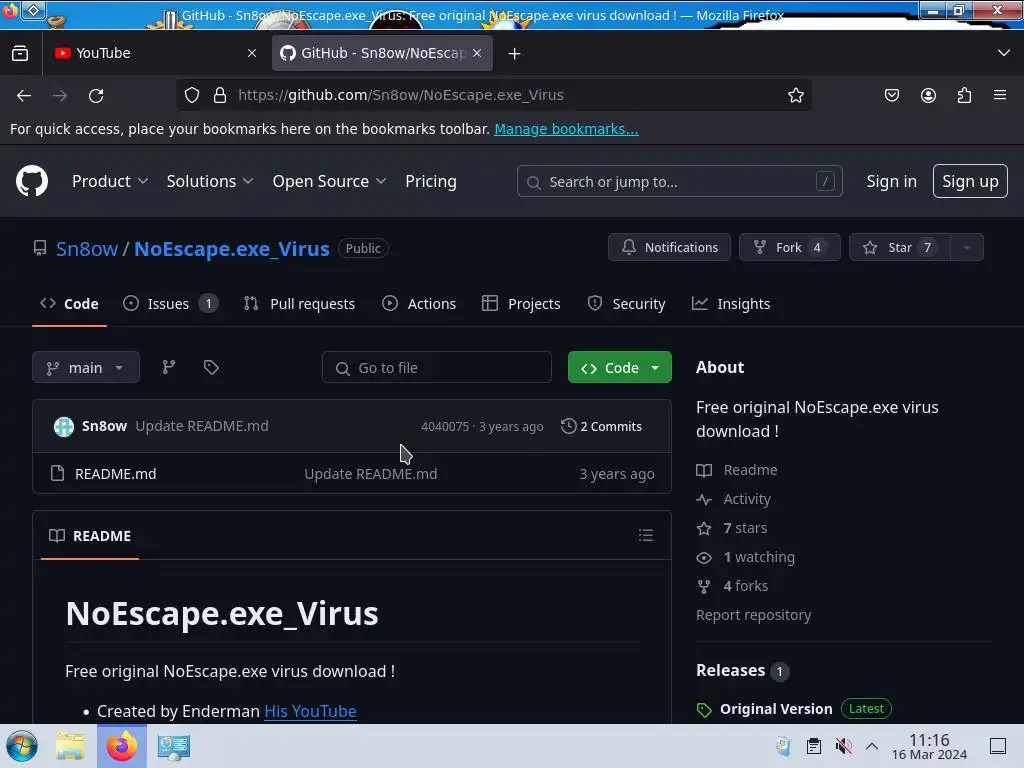The image size is (1024, 768).
Task: Expand the Product menu
Action: point(110,182)
